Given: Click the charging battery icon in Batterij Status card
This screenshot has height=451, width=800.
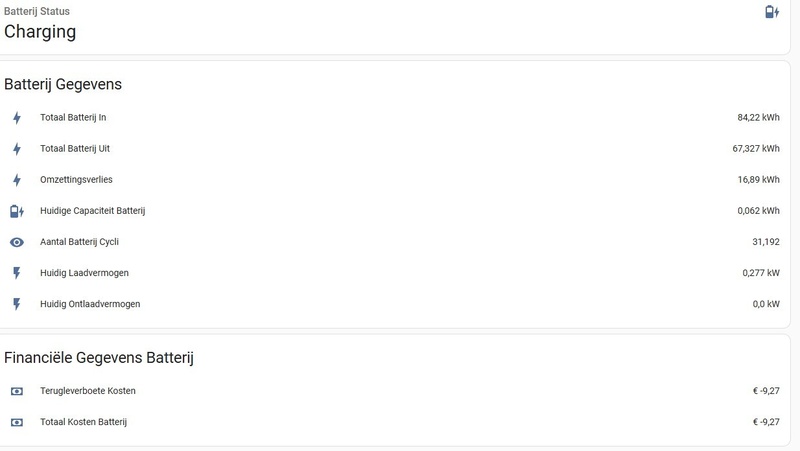Looking at the screenshot, I should 772,12.
